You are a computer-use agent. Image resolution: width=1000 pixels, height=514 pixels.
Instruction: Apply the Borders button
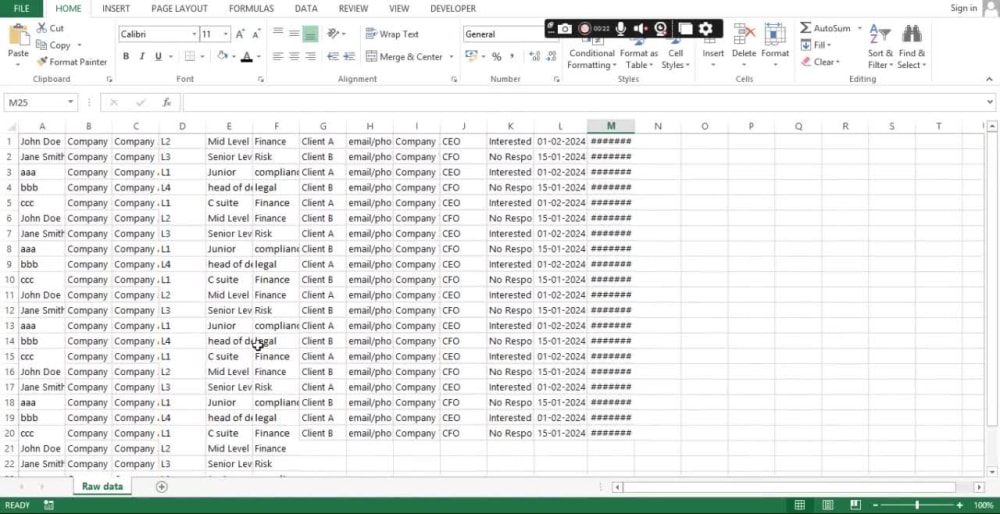tap(189, 56)
